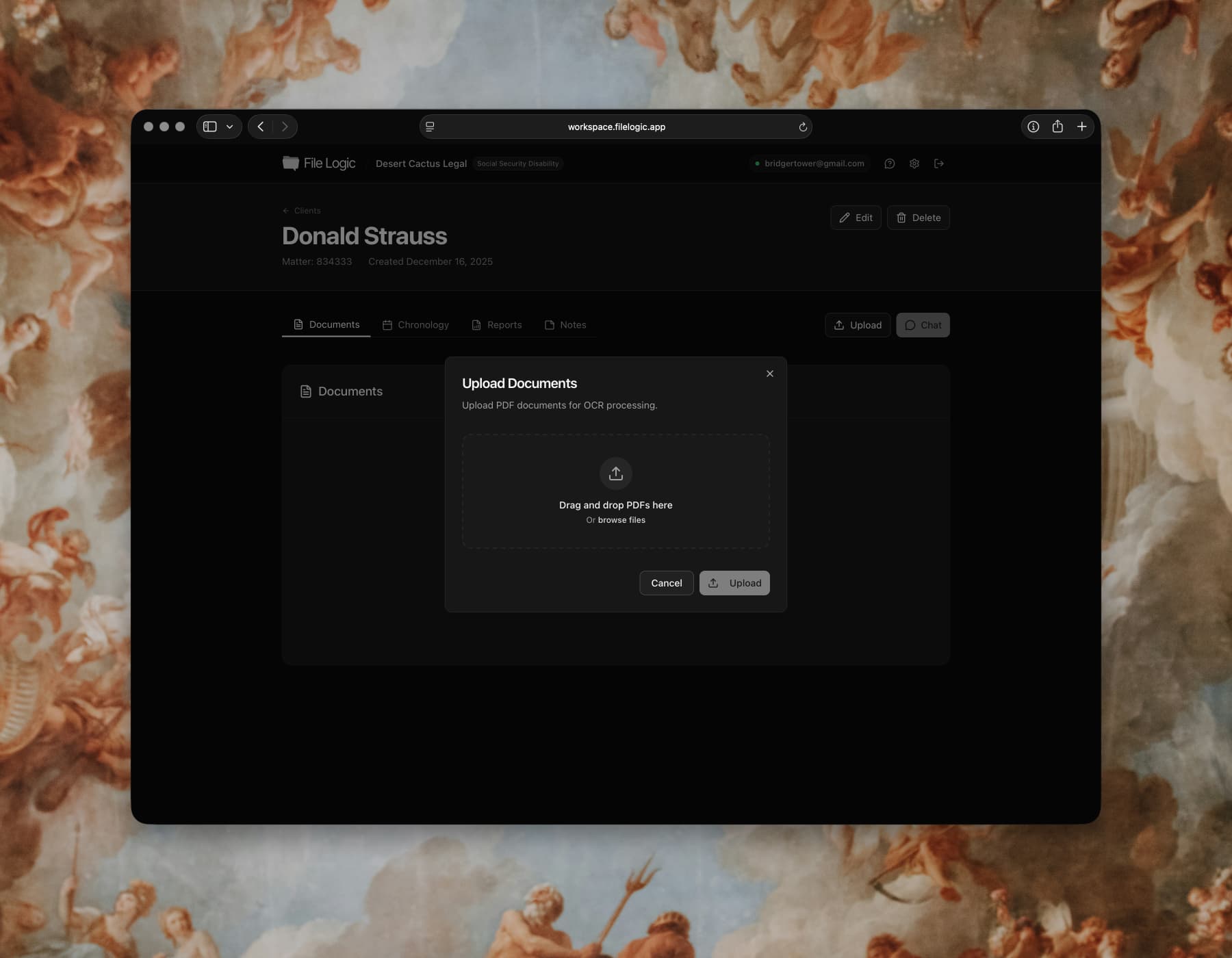Click the pencil icon on the Edit button
The image size is (1232, 958).
point(843,218)
